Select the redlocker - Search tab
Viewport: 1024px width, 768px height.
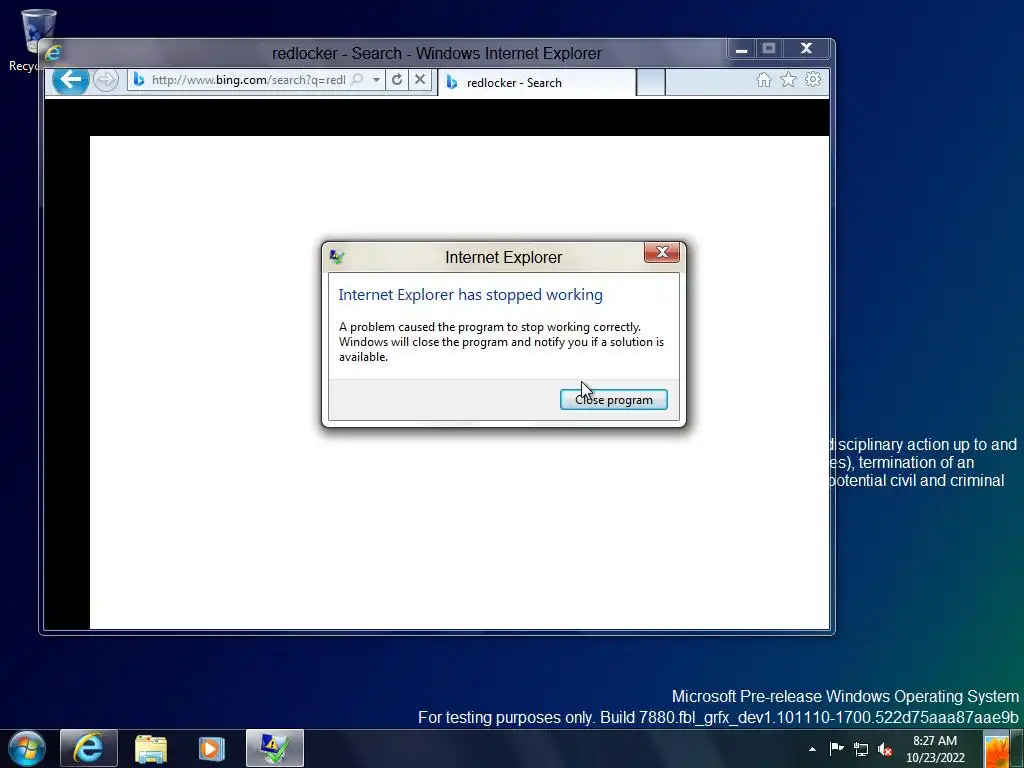point(537,83)
